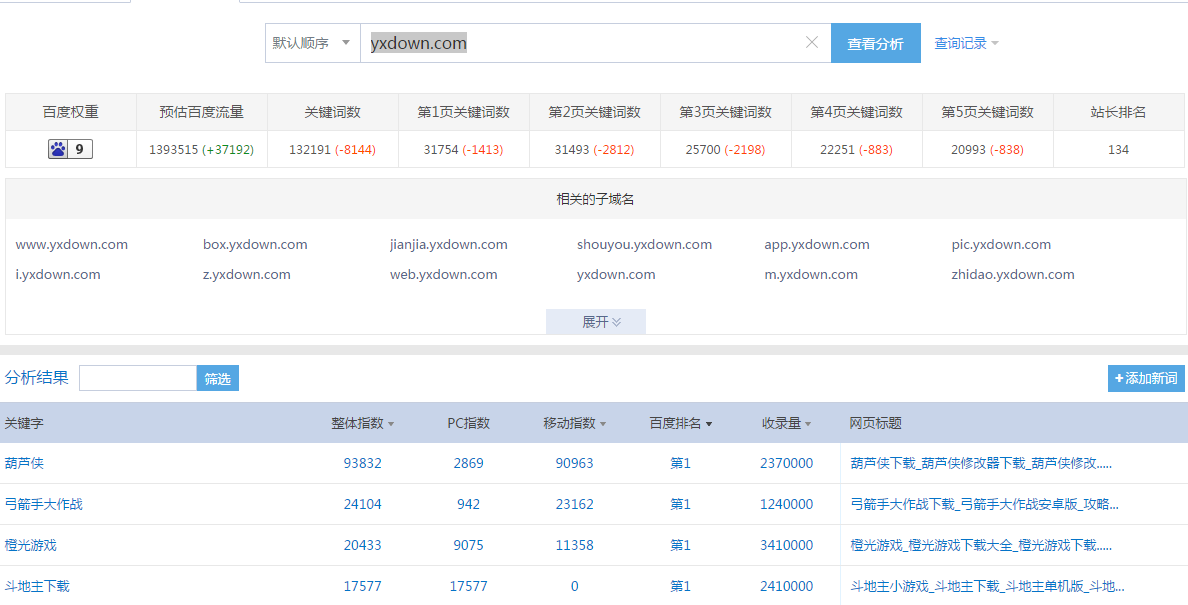Open subdomain zhidao.yxdown.com

1013,274
